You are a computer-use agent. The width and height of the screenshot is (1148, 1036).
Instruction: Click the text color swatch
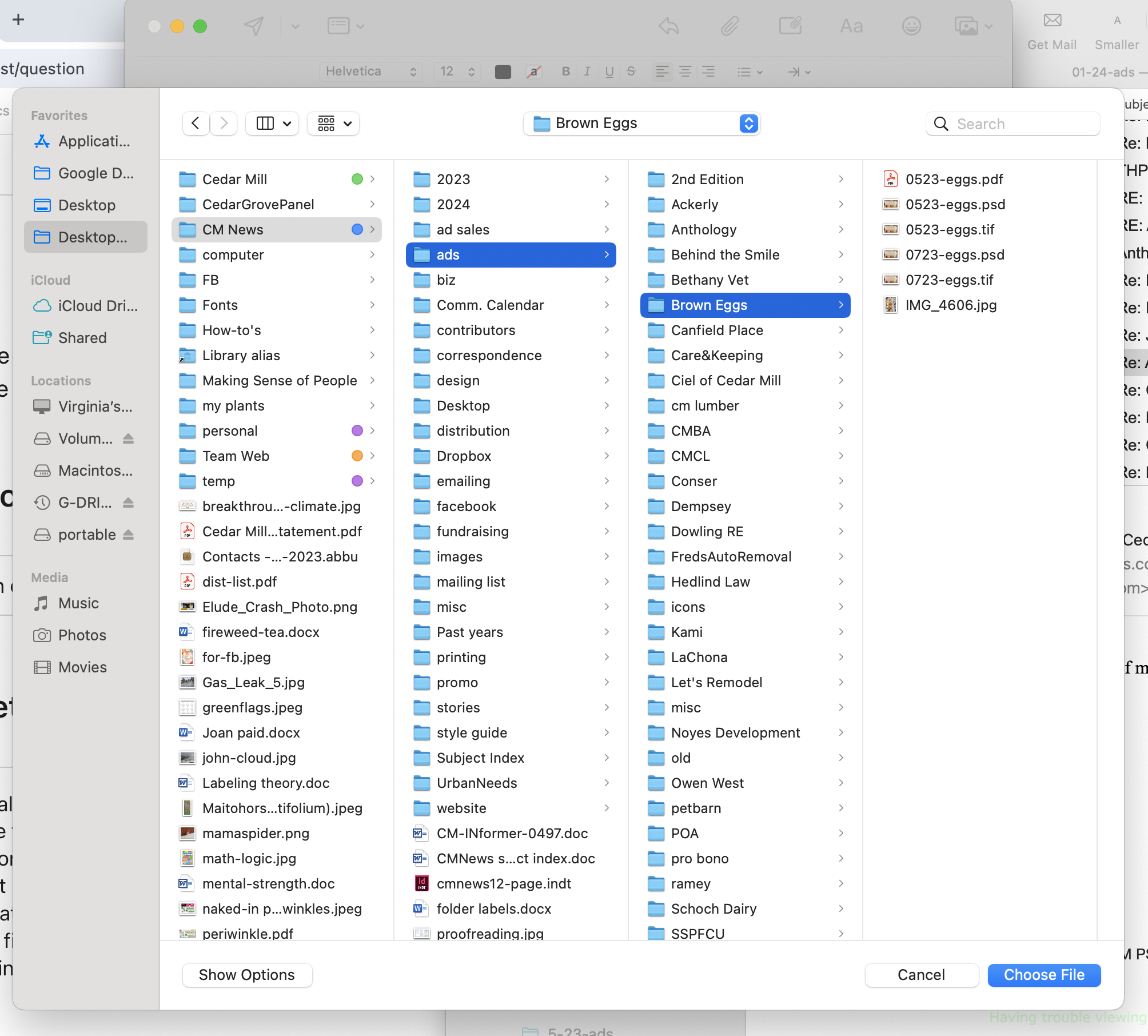pos(503,71)
